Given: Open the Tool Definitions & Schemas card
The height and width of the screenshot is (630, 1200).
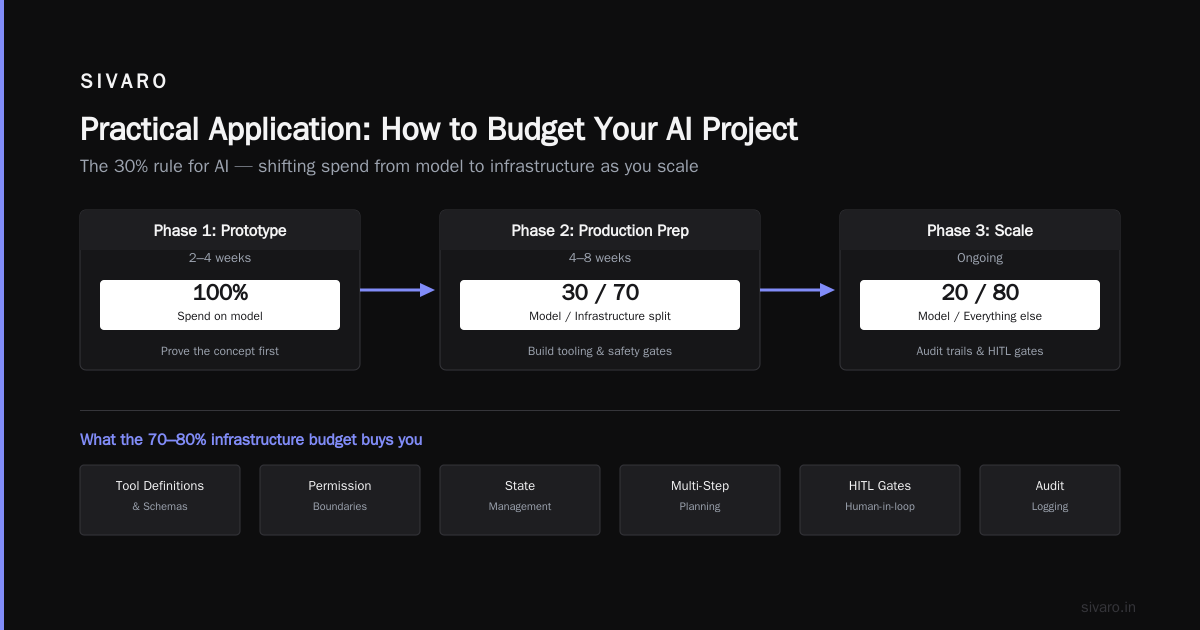Looking at the screenshot, I should [160, 500].
